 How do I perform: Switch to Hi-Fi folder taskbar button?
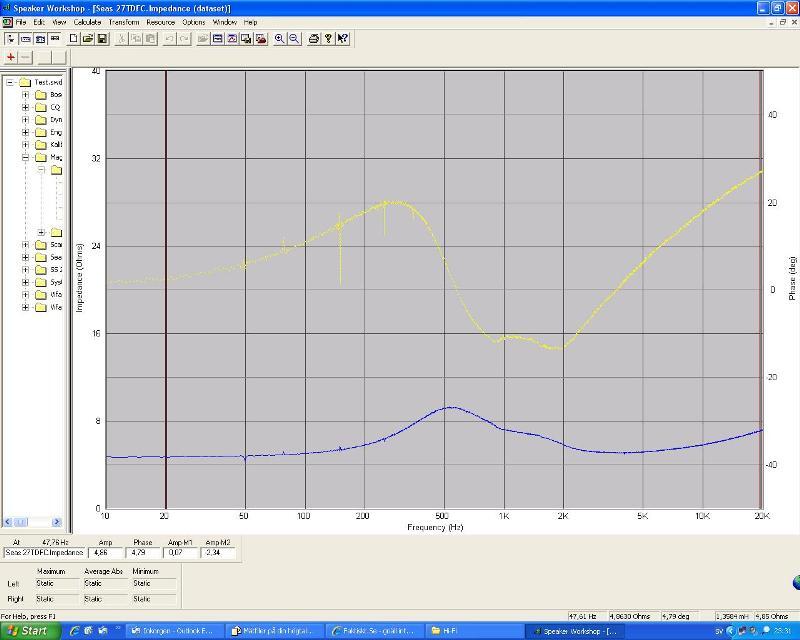tap(472, 631)
